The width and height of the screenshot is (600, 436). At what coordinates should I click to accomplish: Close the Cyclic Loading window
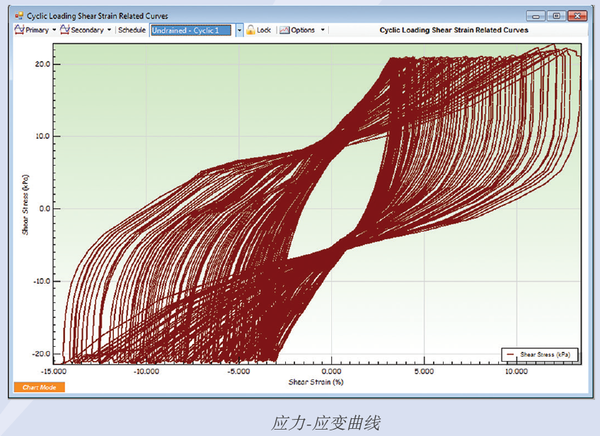click(x=577, y=16)
